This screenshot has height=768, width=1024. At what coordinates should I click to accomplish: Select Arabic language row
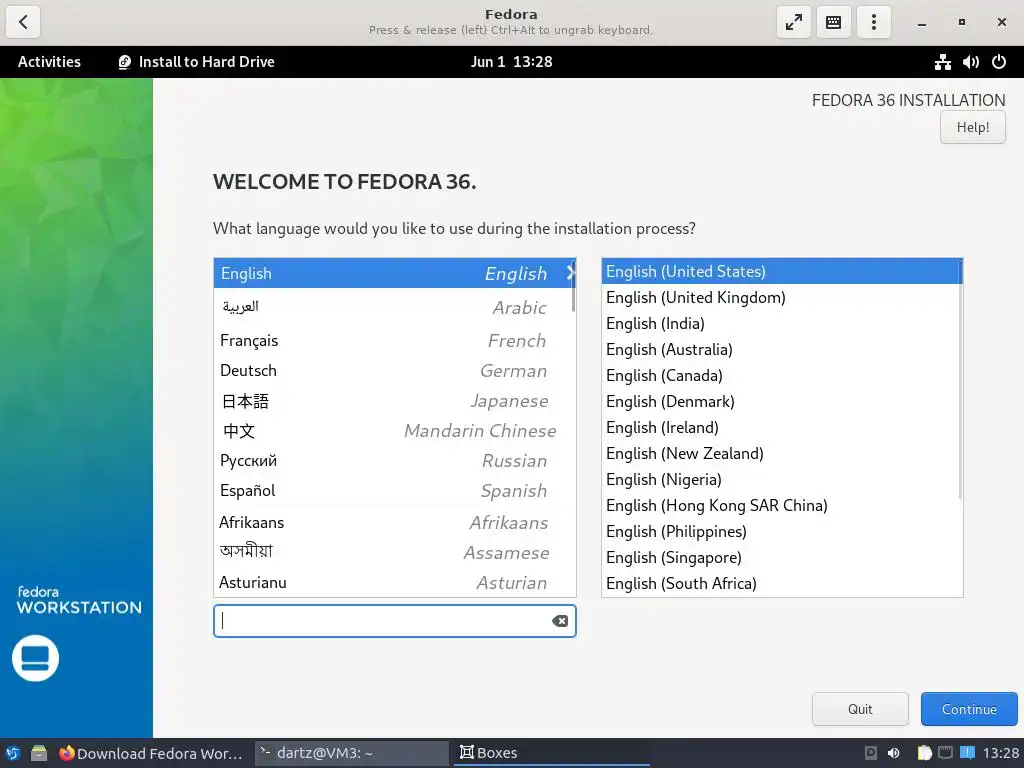pyautogui.click(x=394, y=307)
